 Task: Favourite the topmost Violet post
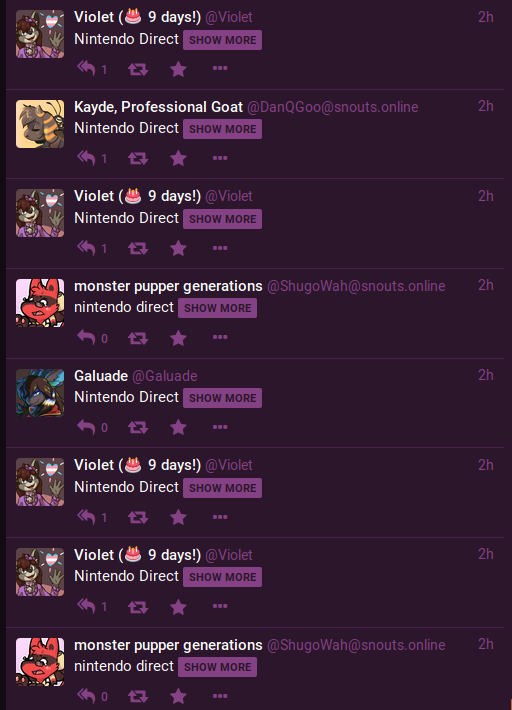pos(178,69)
